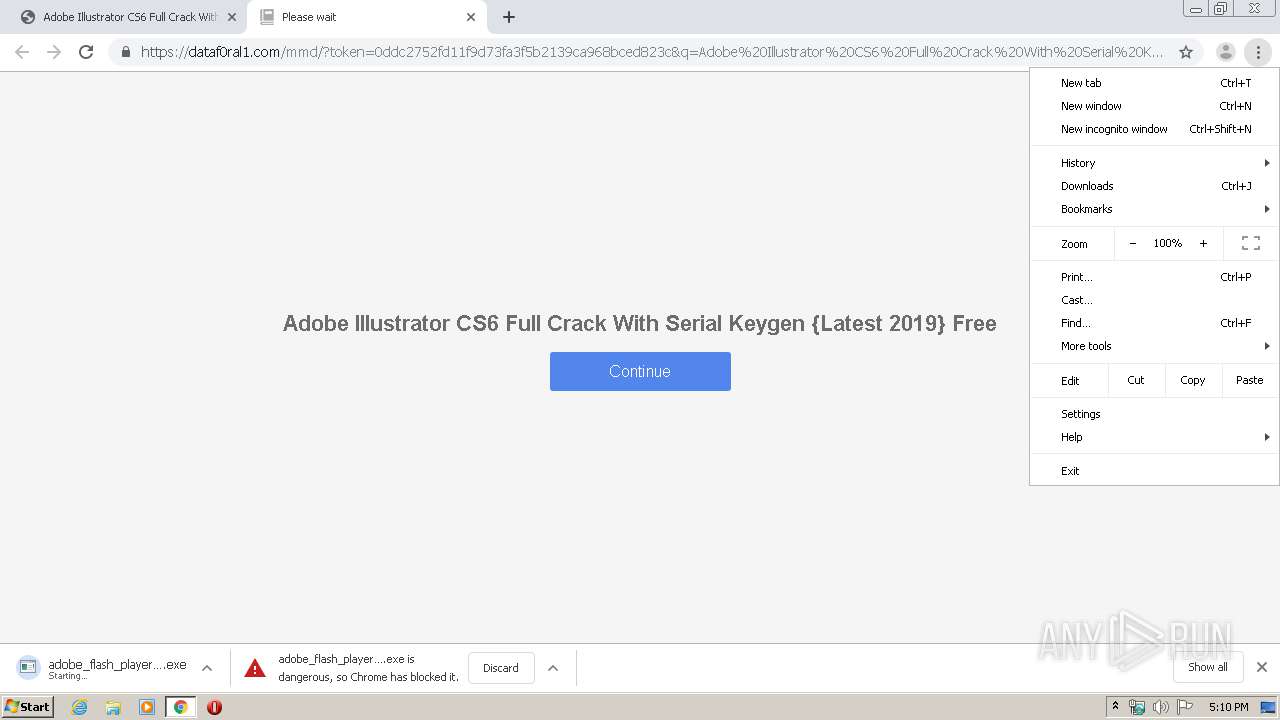Discard the blocked dangerous download
The width and height of the screenshot is (1280, 720).
pyautogui.click(x=501, y=668)
